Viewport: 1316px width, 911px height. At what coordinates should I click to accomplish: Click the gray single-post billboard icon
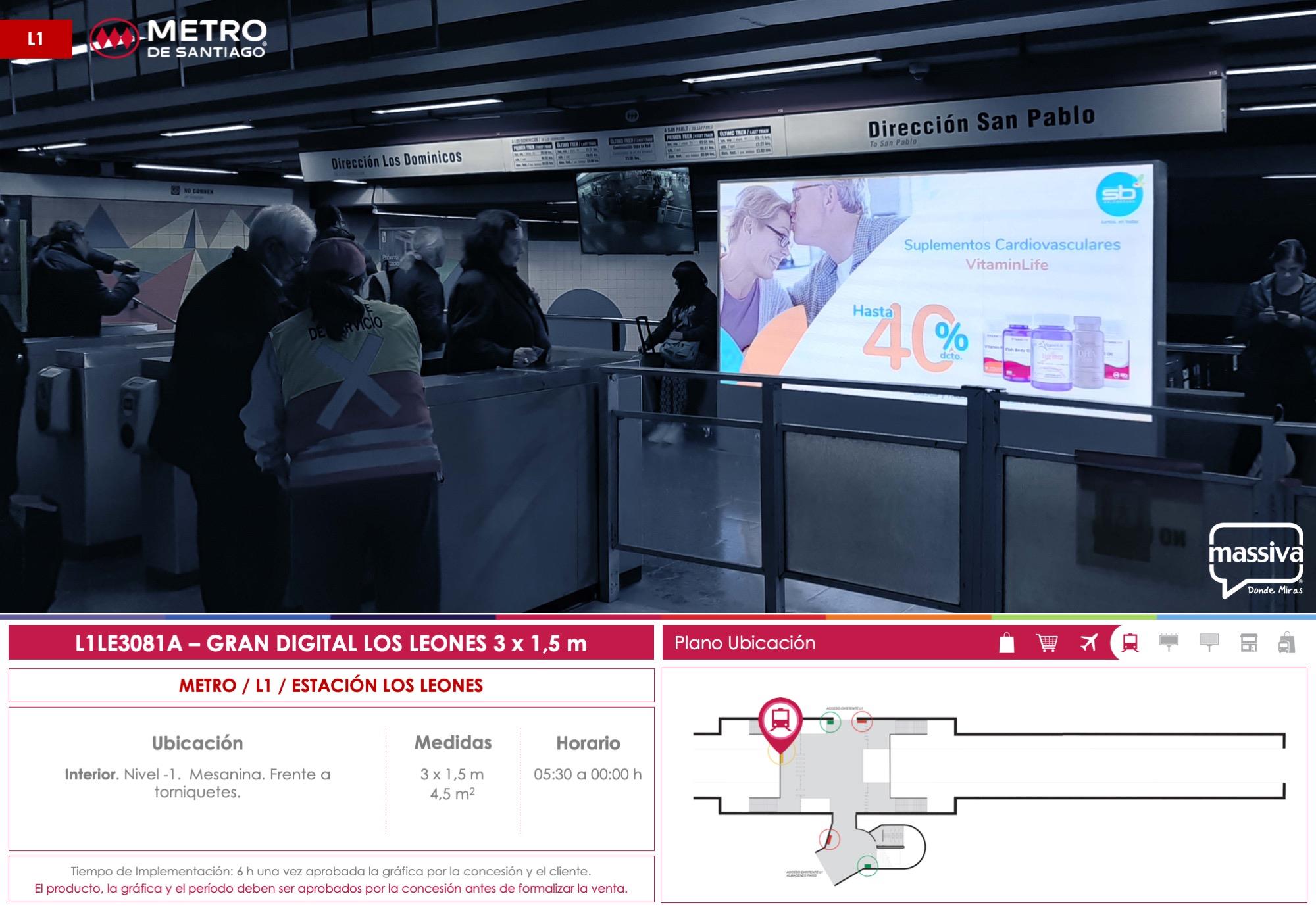[1209, 643]
